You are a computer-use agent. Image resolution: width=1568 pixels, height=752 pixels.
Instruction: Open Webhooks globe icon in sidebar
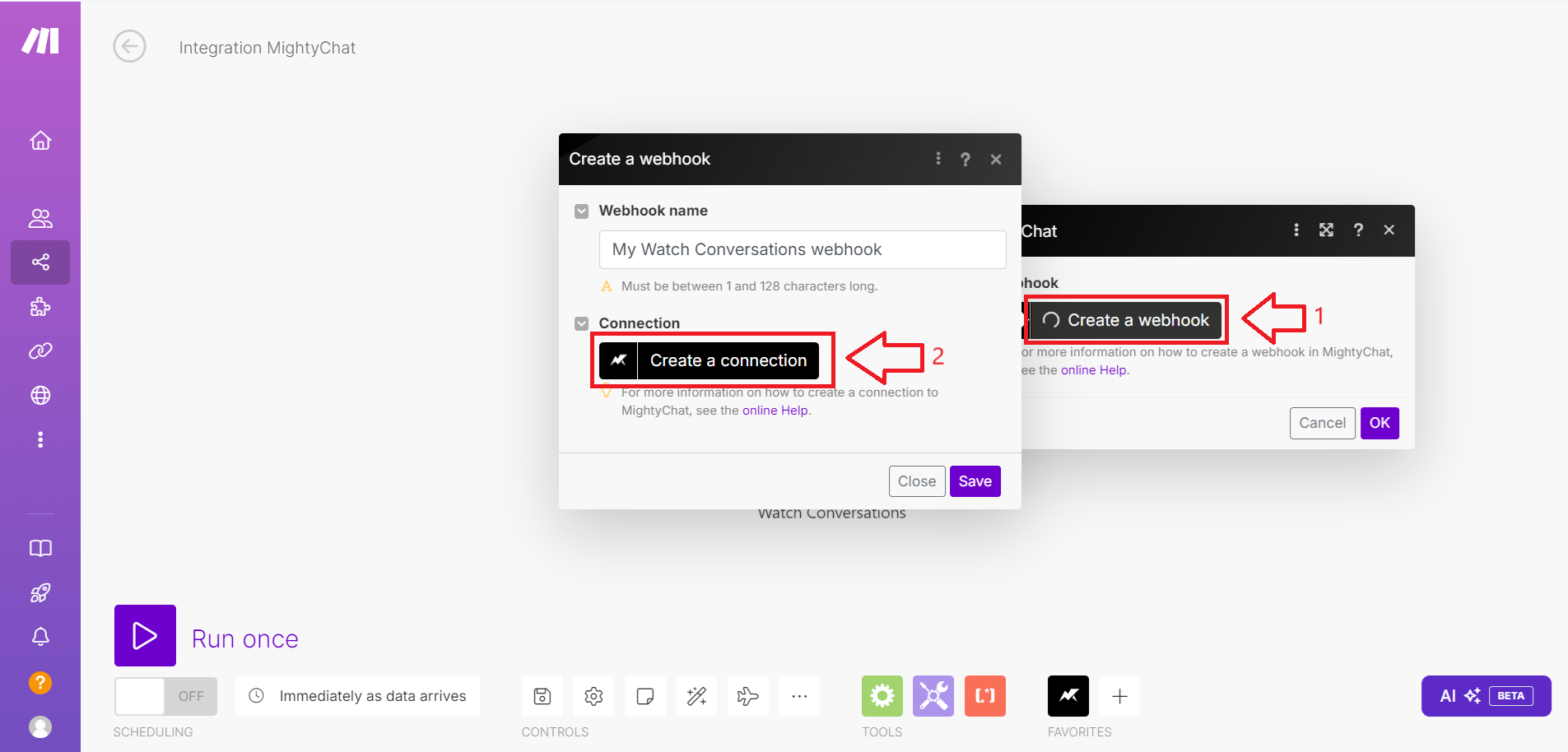tap(40, 396)
